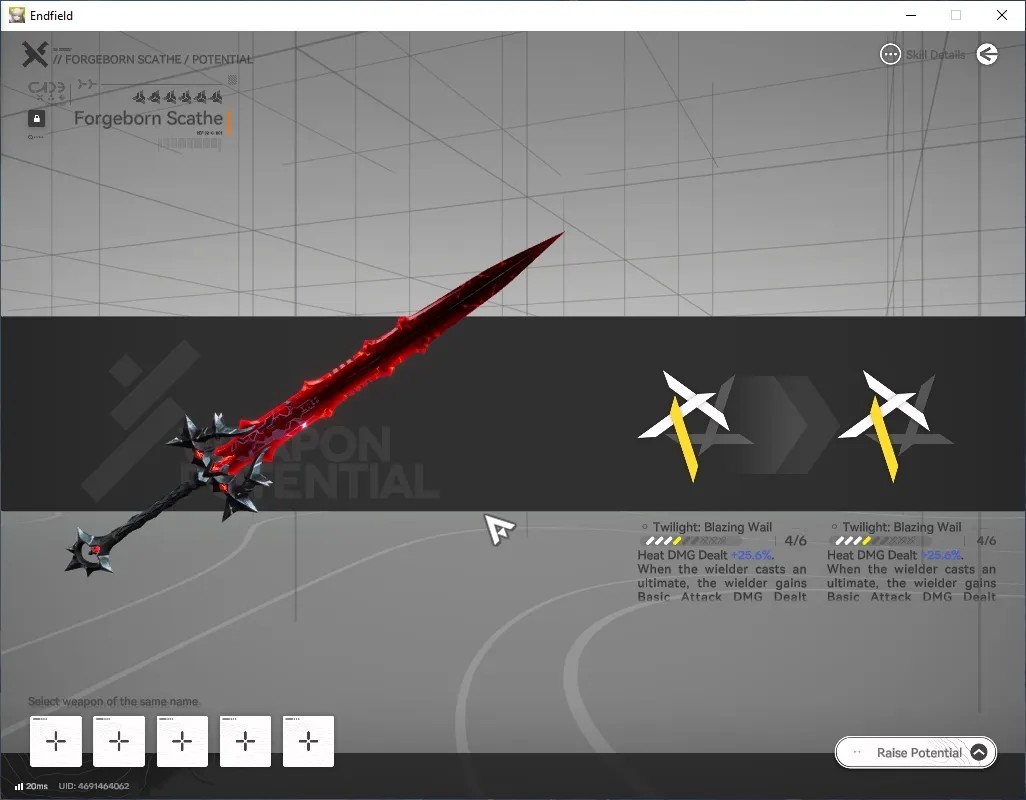The height and width of the screenshot is (800, 1026).
Task: Click the crossed swords logo at top left
Action: tap(35, 54)
